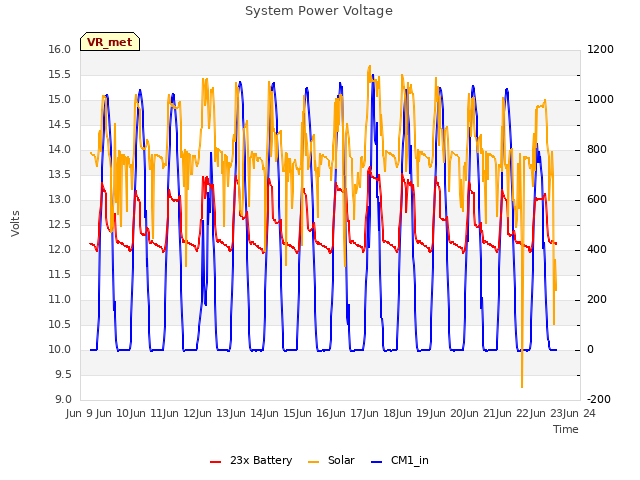
Task: Click the Jun 9 date tick label
Action: [x=80, y=413]
